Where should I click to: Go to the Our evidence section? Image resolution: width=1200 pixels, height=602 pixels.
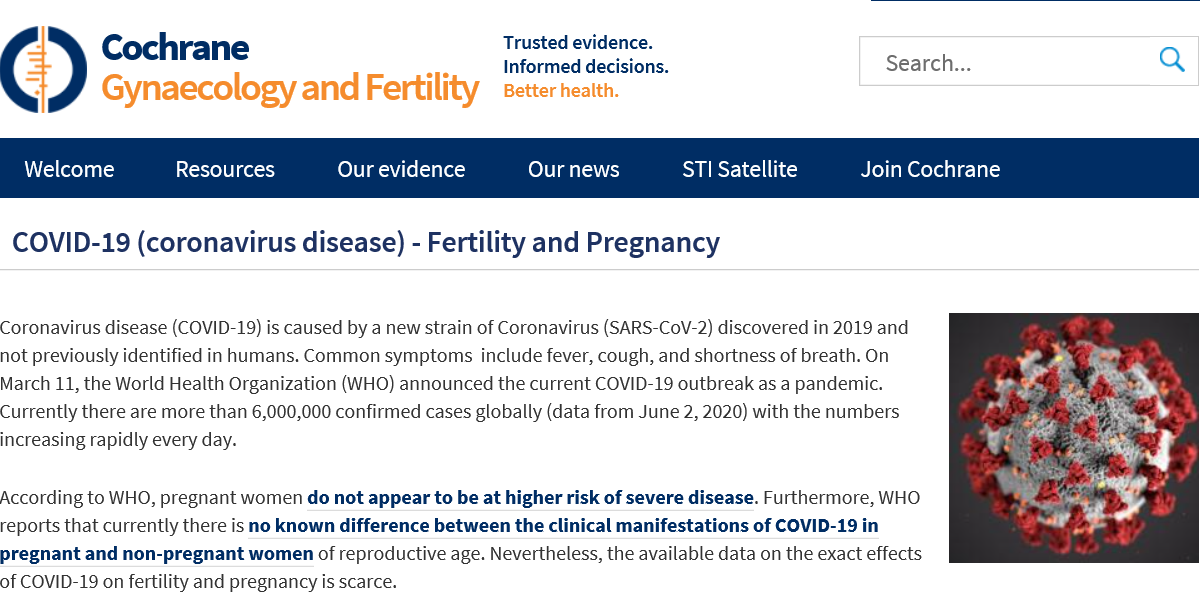[x=401, y=169]
